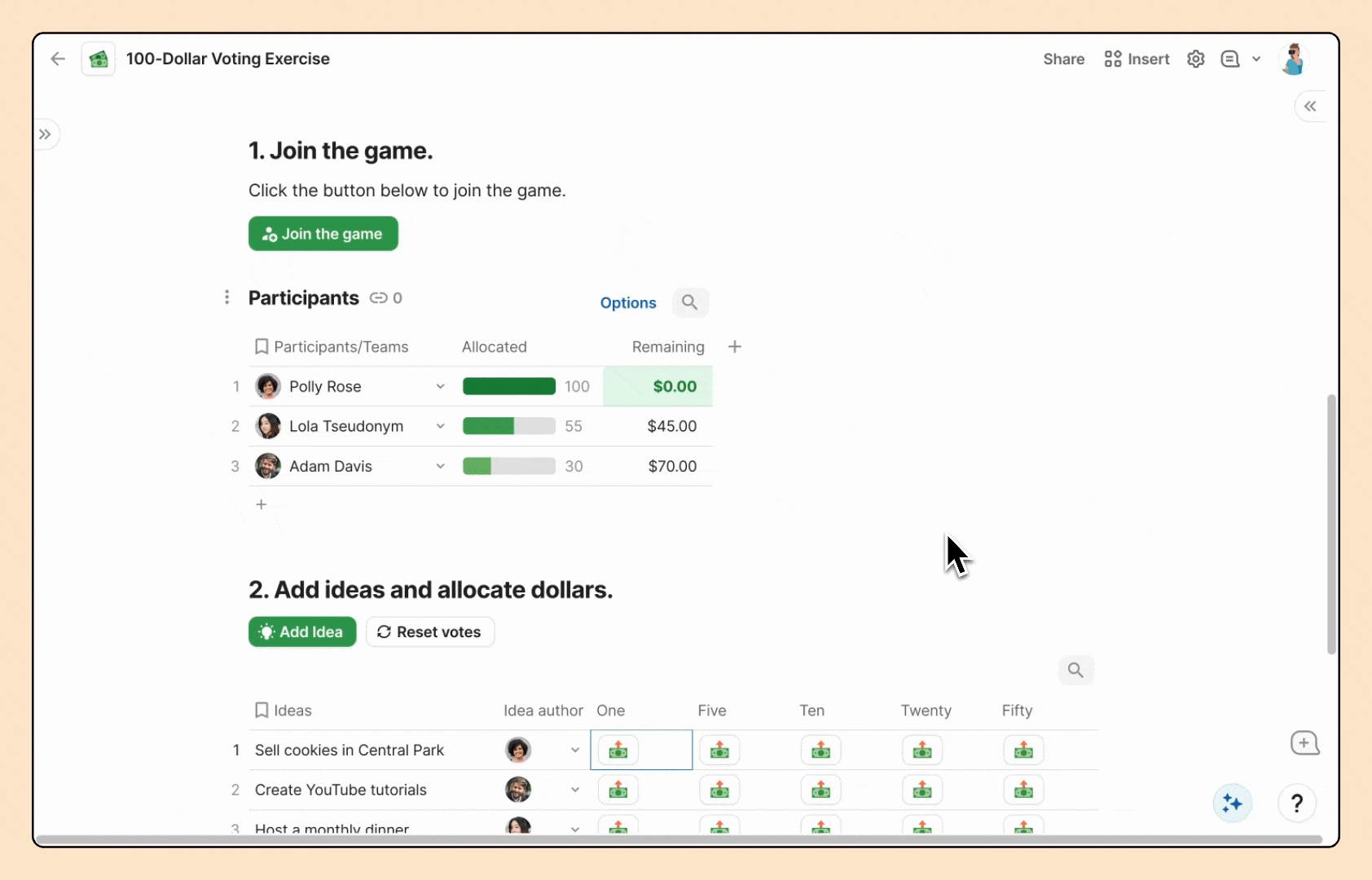The width and height of the screenshot is (1372, 880).
Task: Select the 100-Dollar Voting Exercise title
Action: (228, 59)
